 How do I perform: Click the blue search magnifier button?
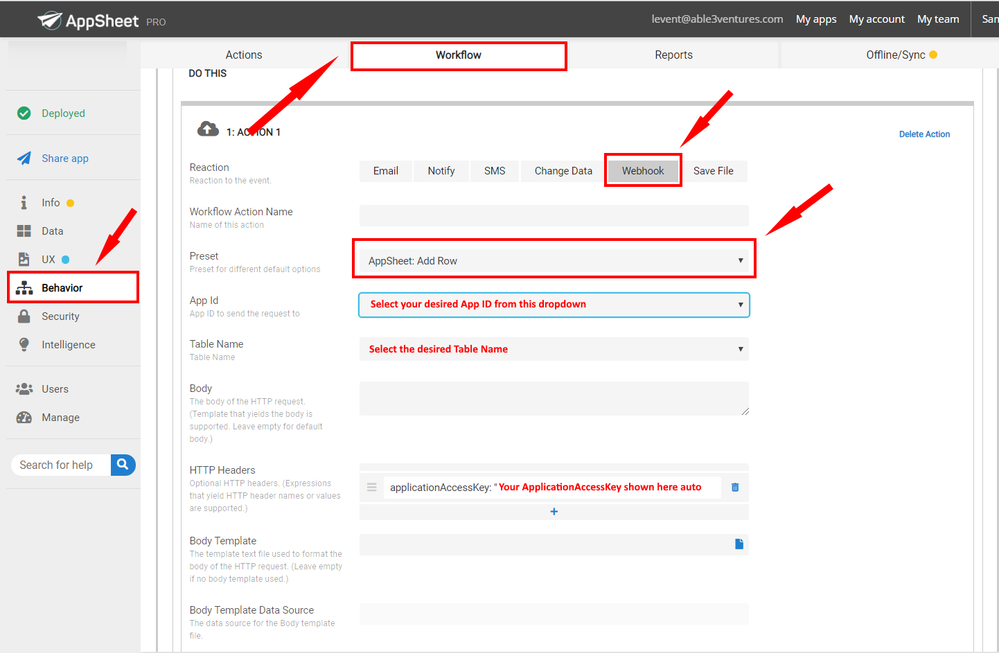(x=123, y=465)
